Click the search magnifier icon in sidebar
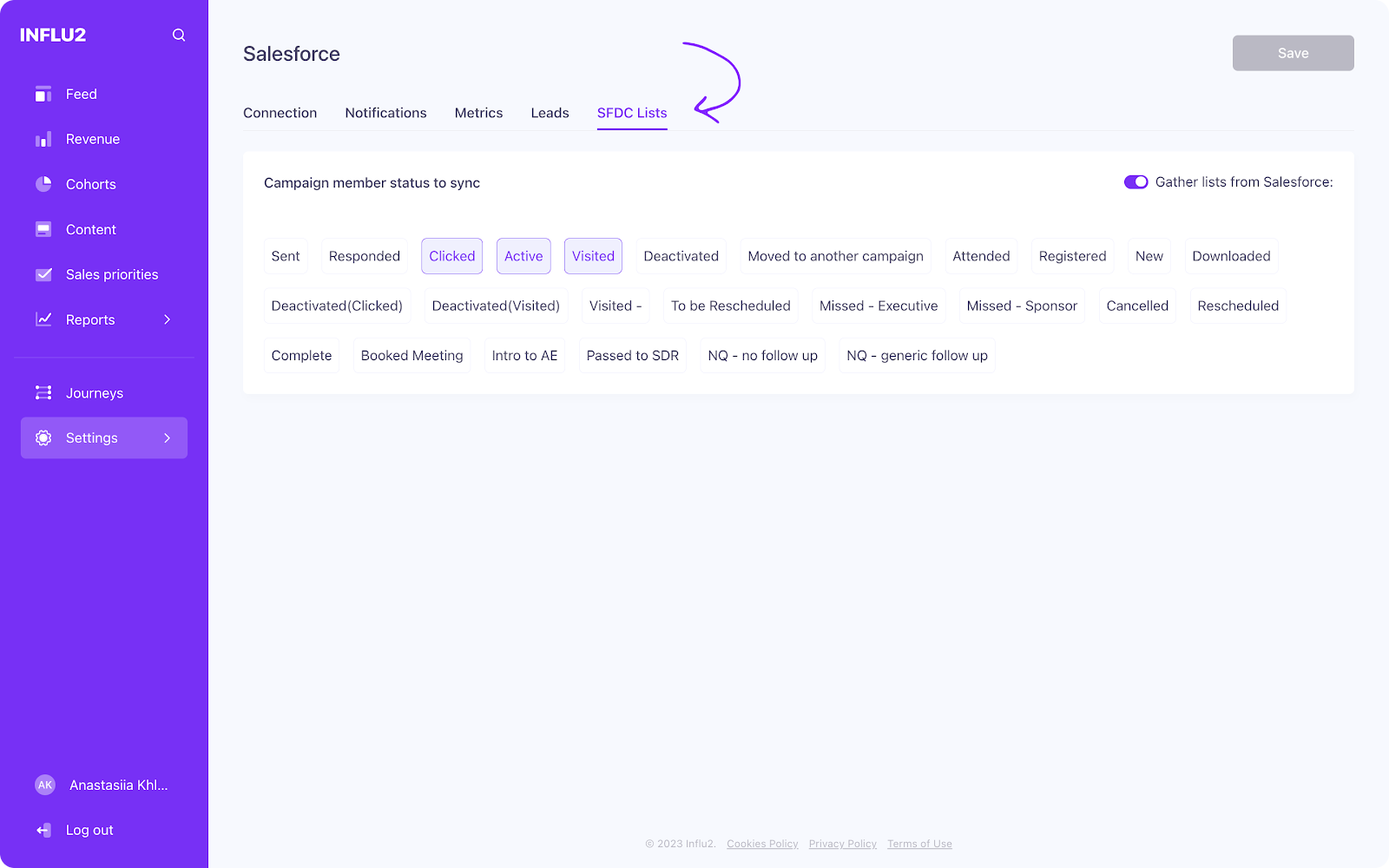1389x868 pixels. (179, 35)
